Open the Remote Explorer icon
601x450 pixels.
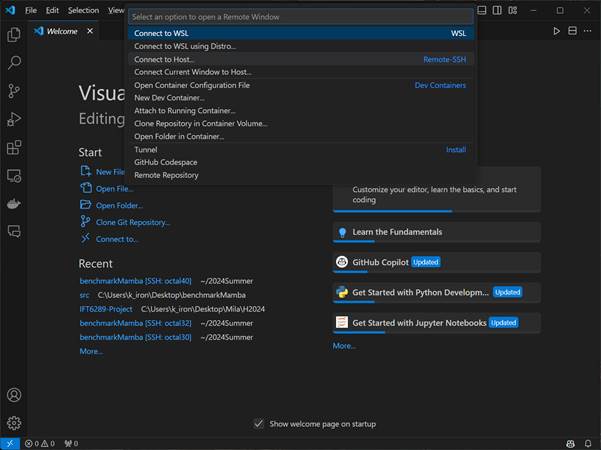[14, 176]
